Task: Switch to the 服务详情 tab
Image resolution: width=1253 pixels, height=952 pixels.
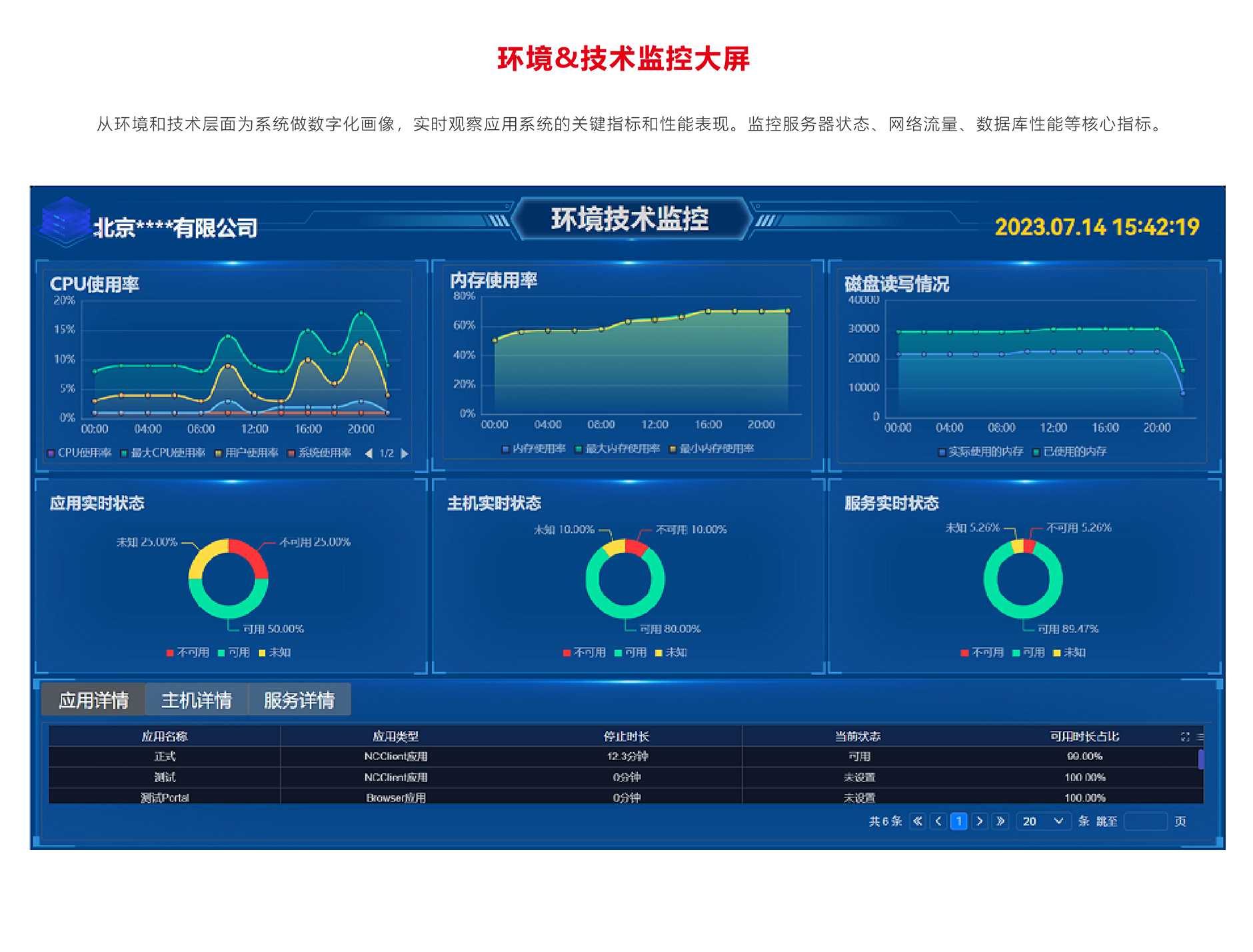Action: click(x=299, y=700)
